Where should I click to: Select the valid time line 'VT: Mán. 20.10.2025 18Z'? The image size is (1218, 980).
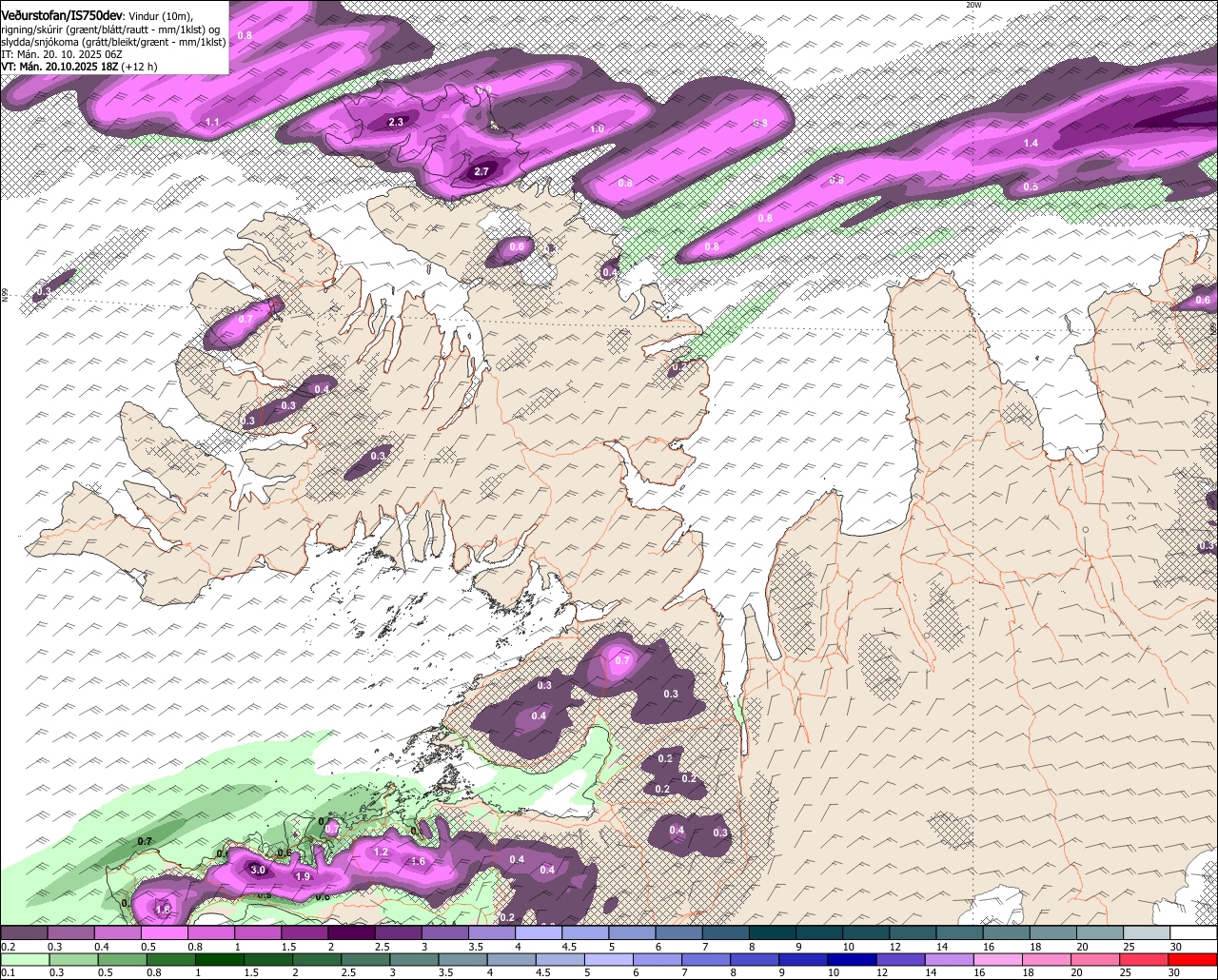[62, 67]
